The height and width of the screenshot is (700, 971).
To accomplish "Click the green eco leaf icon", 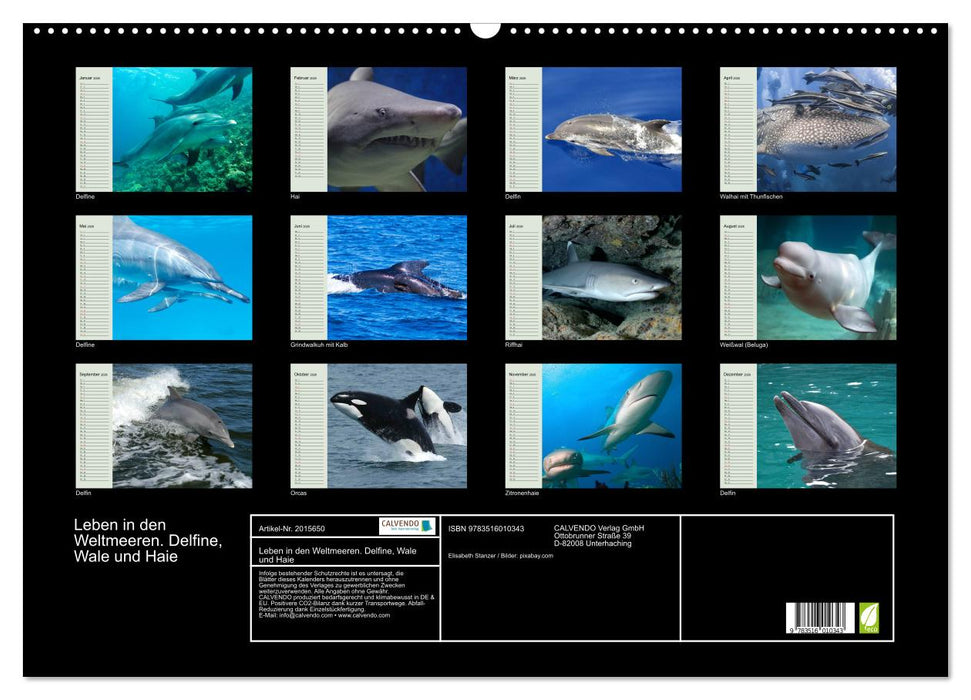I will click(869, 618).
